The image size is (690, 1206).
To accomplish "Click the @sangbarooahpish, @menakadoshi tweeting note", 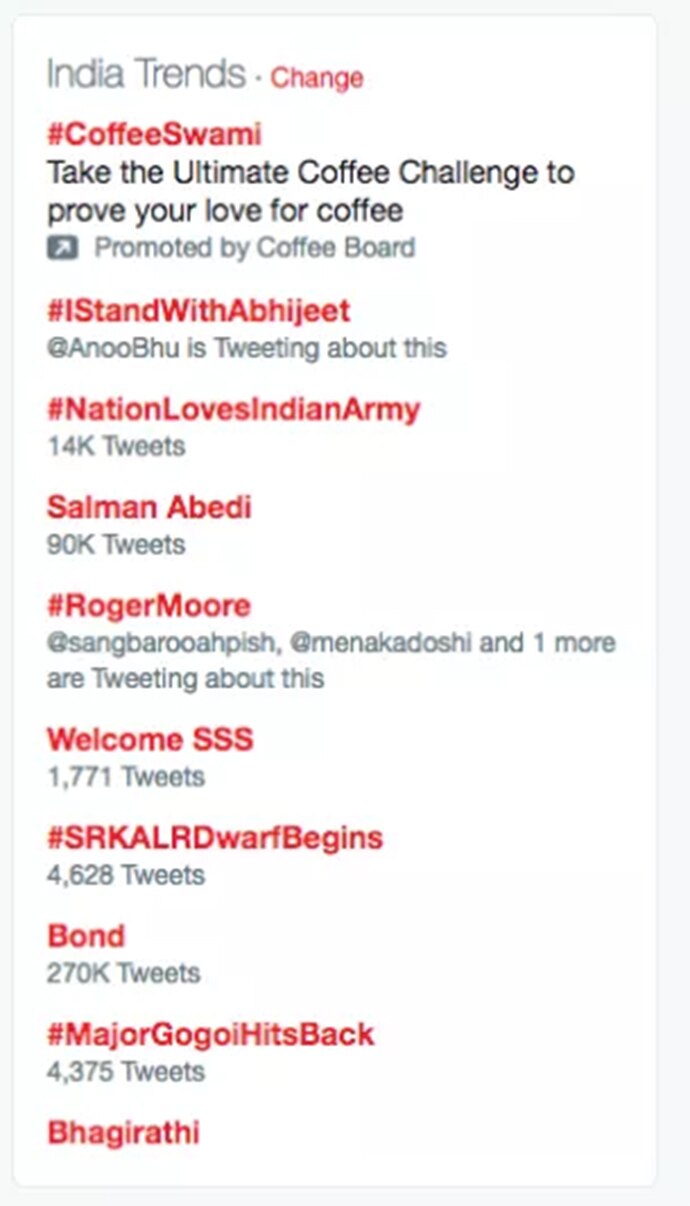I will tap(330, 660).
